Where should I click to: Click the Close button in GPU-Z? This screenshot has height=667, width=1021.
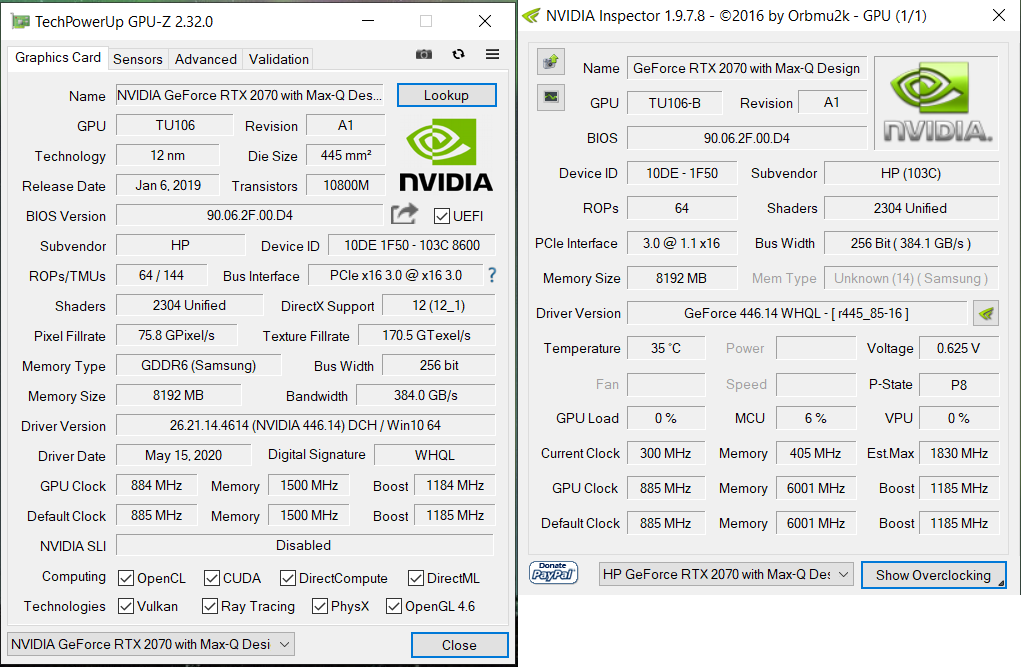(x=460, y=645)
